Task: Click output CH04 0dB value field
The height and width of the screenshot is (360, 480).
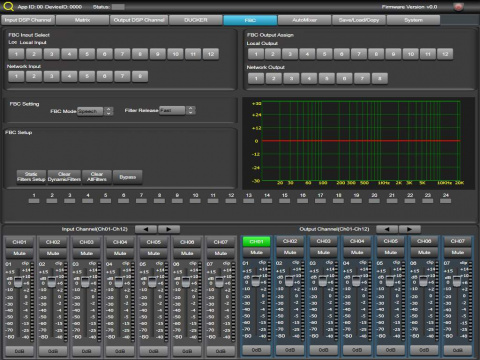Action: click(x=357, y=350)
